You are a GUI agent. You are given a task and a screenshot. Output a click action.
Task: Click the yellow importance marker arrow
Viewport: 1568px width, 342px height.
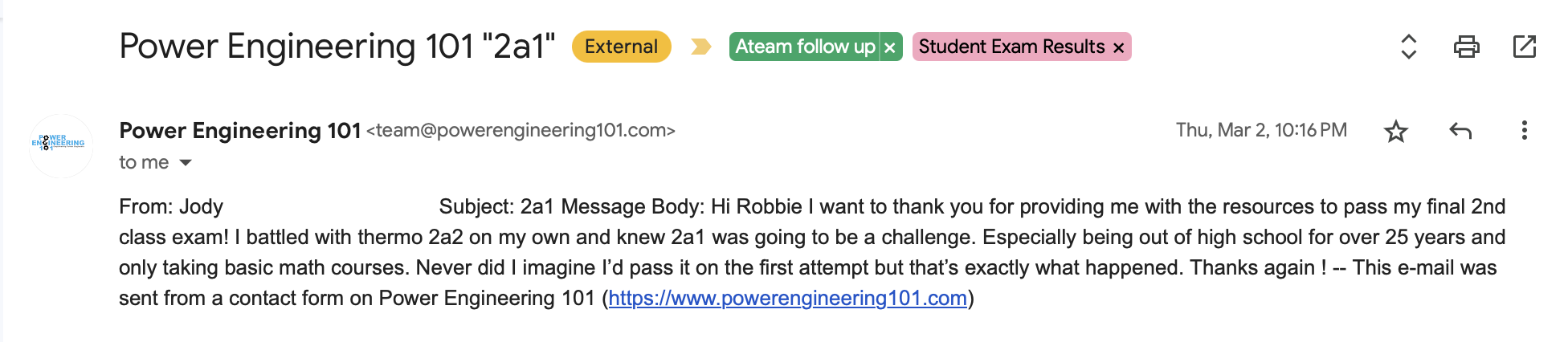point(700,47)
